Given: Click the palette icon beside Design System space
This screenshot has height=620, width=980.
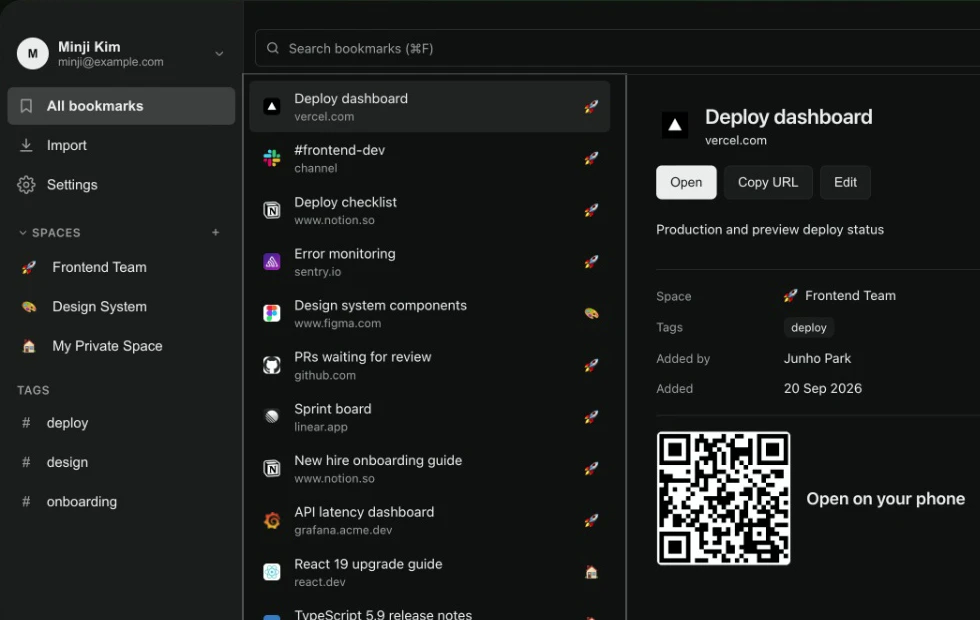Looking at the screenshot, I should coord(29,307).
